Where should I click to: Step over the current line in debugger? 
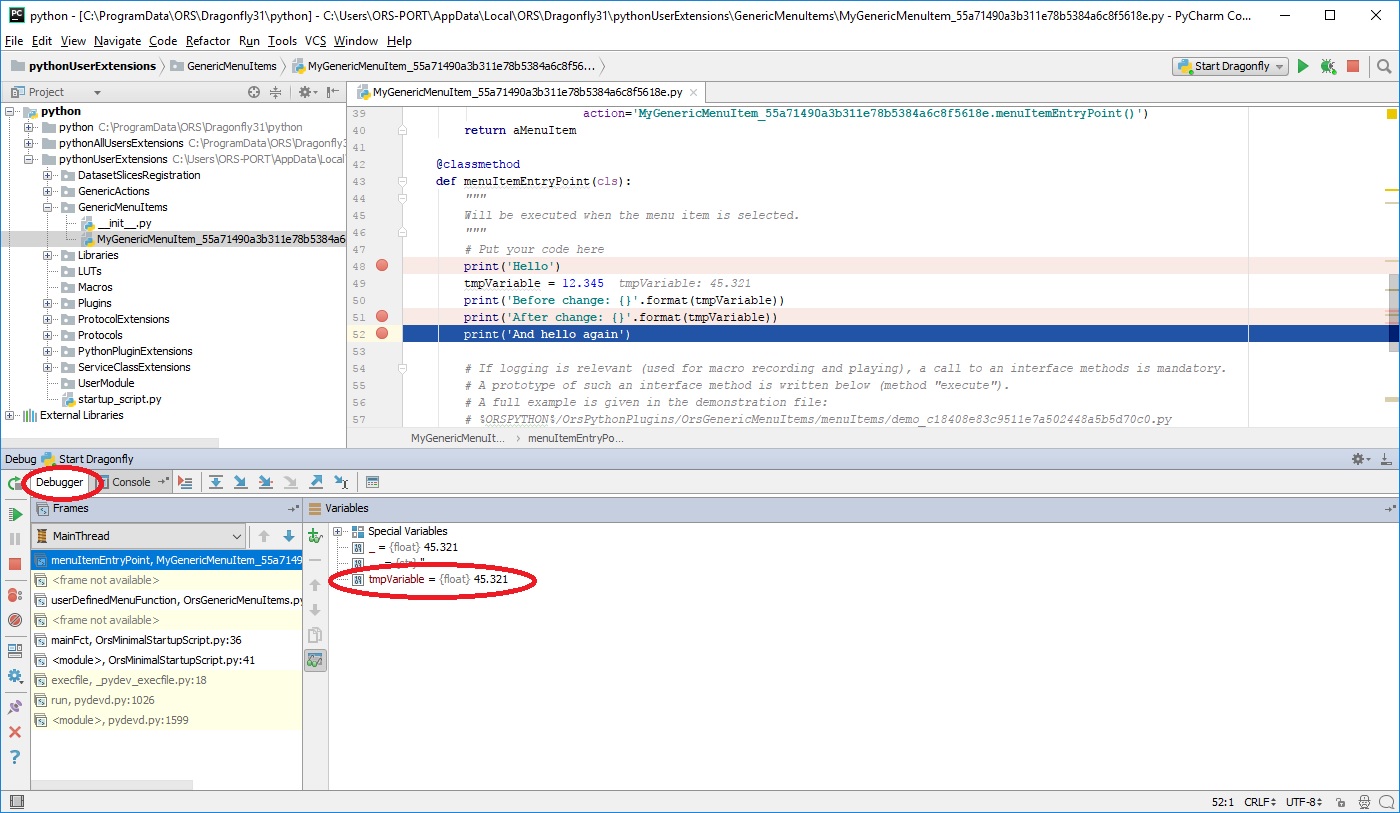pos(217,481)
